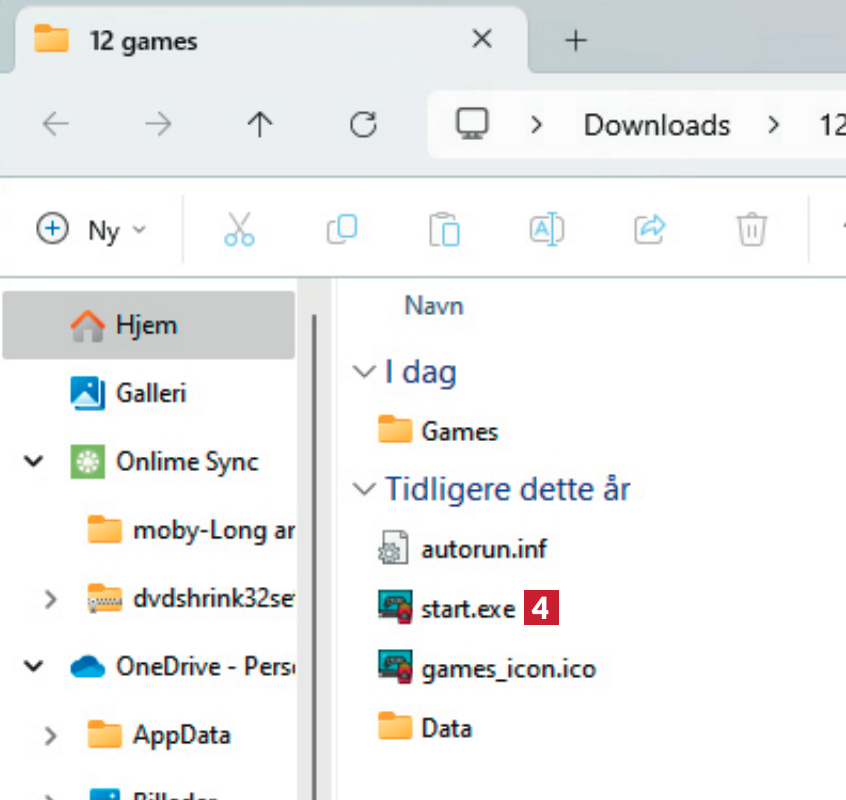Click the Rename icon in toolbar
This screenshot has width=846, height=800.
tap(547, 230)
